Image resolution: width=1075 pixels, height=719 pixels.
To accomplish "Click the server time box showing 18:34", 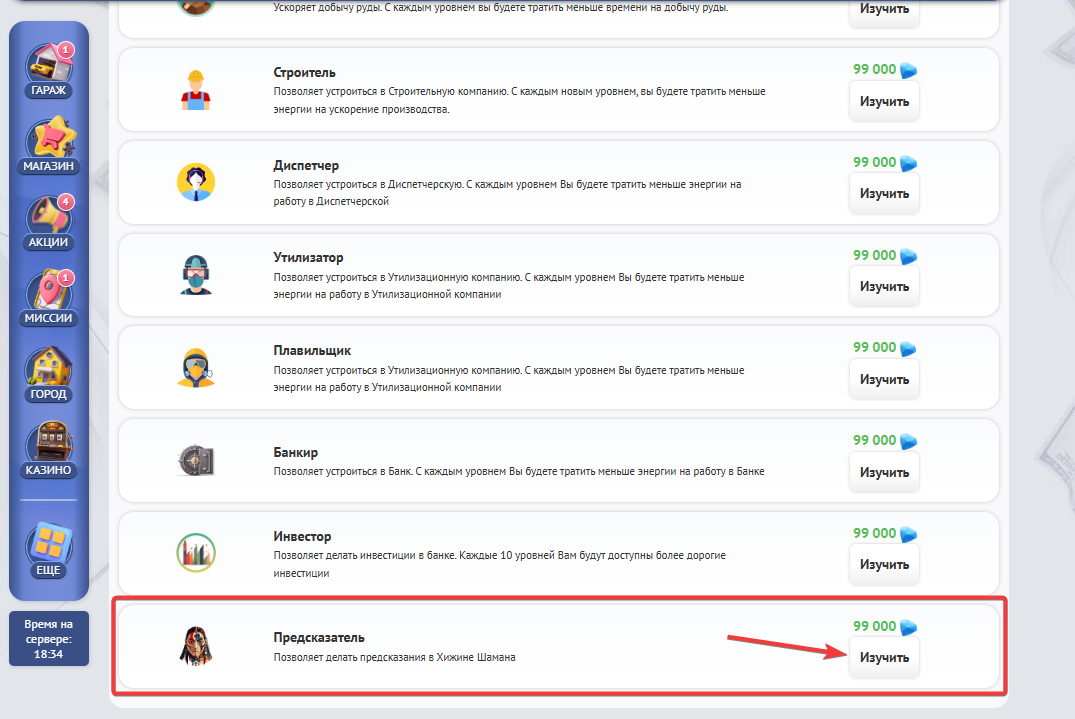I will click(x=49, y=639).
